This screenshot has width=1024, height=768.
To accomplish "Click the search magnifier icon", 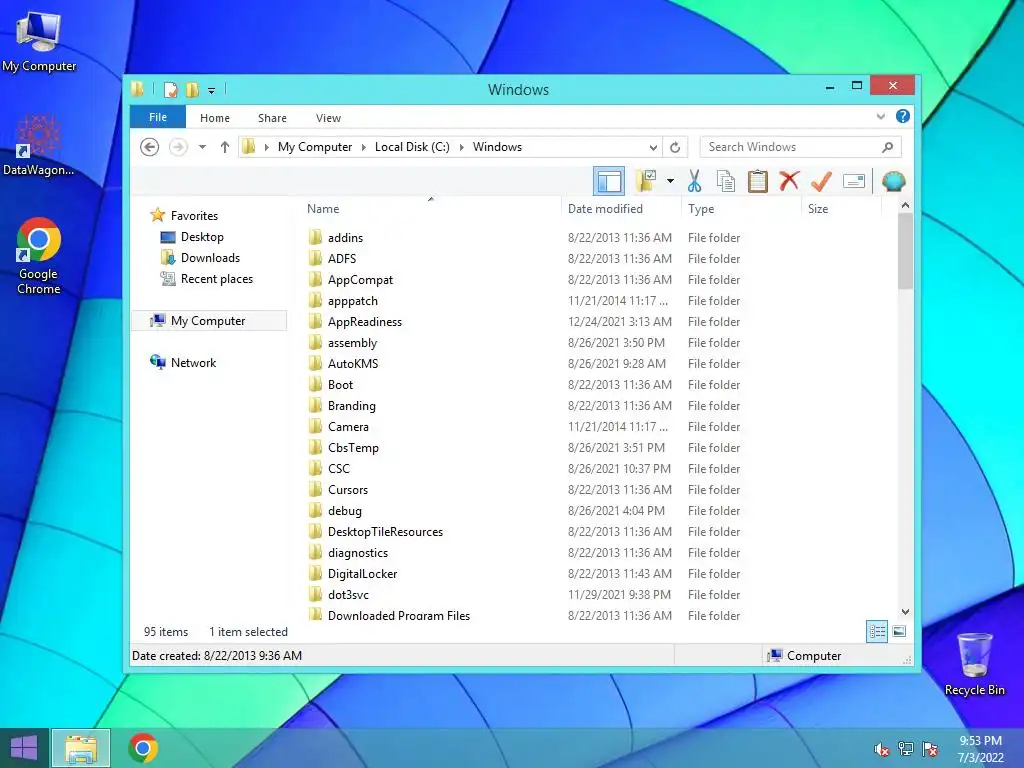I will (888, 147).
